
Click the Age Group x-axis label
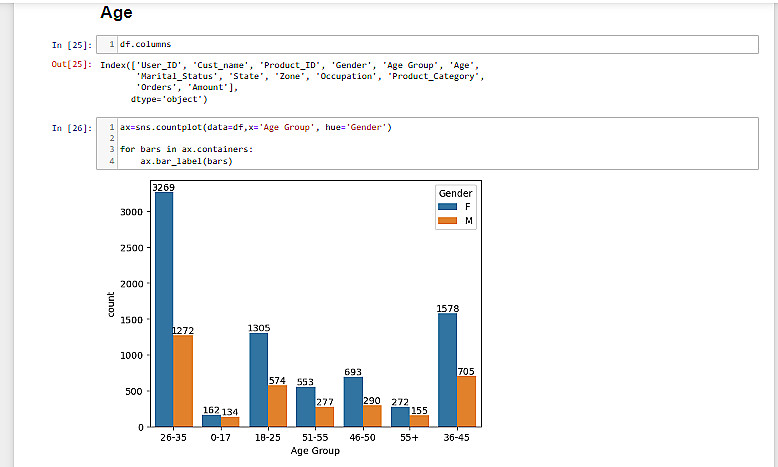tap(315, 450)
